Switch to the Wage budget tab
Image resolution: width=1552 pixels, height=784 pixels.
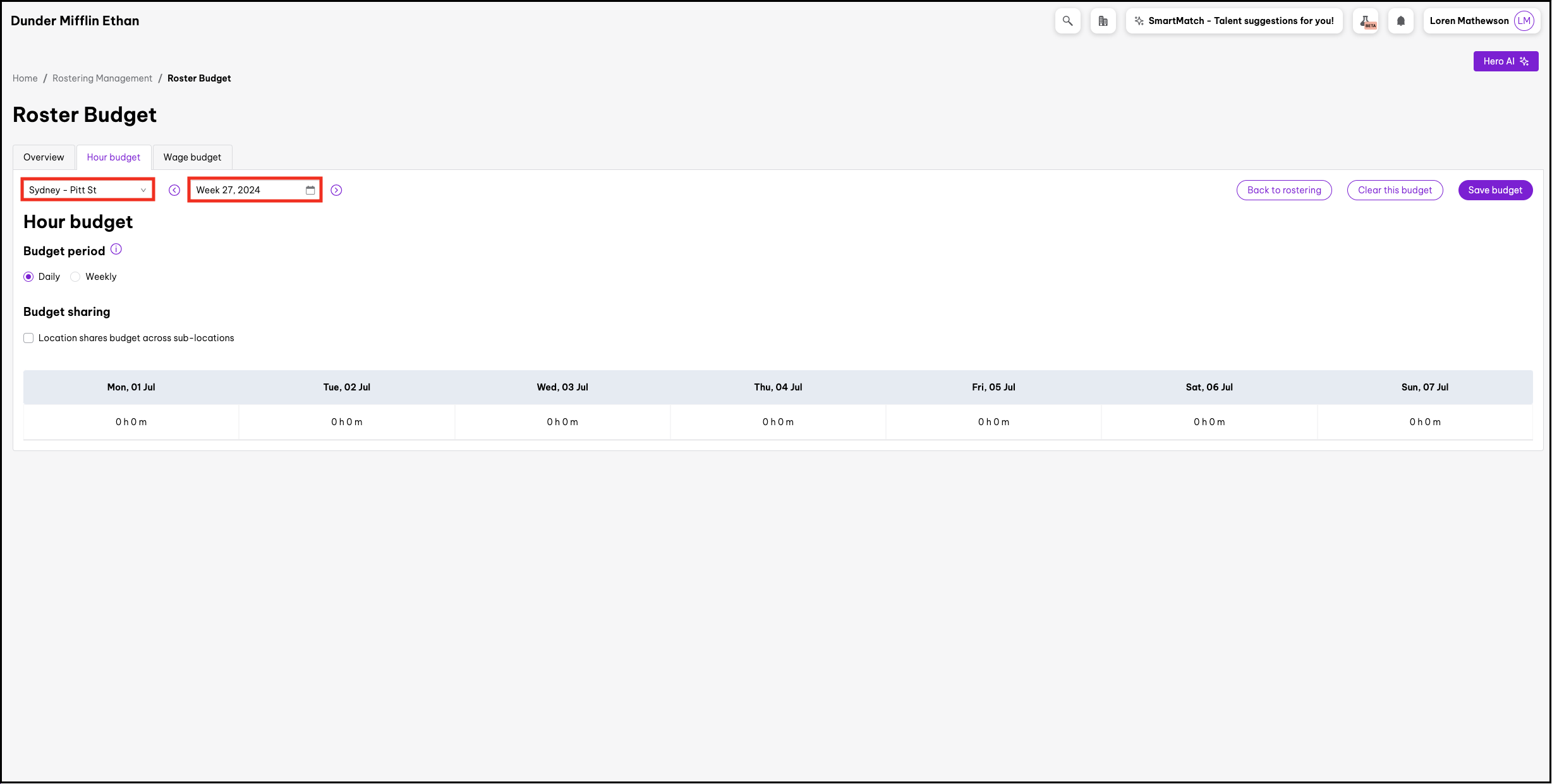[x=192, y=157]
